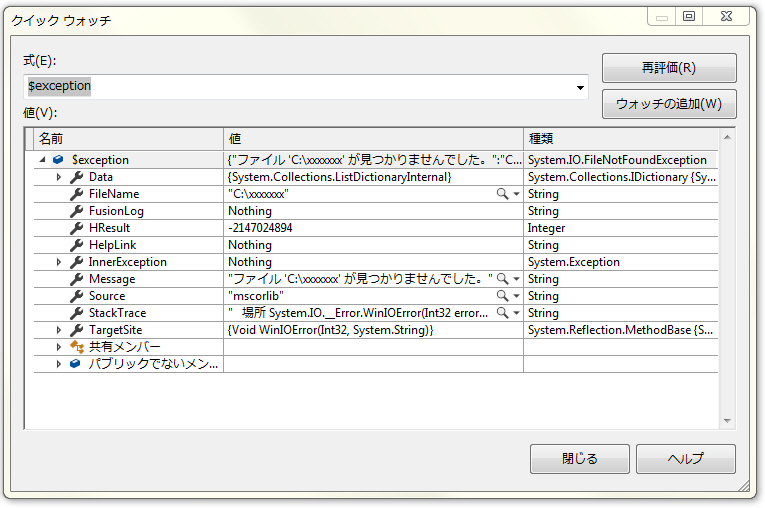Click the 再評価(R) button
The height and width of the screenshot is (508, 765).
[669, 68]
